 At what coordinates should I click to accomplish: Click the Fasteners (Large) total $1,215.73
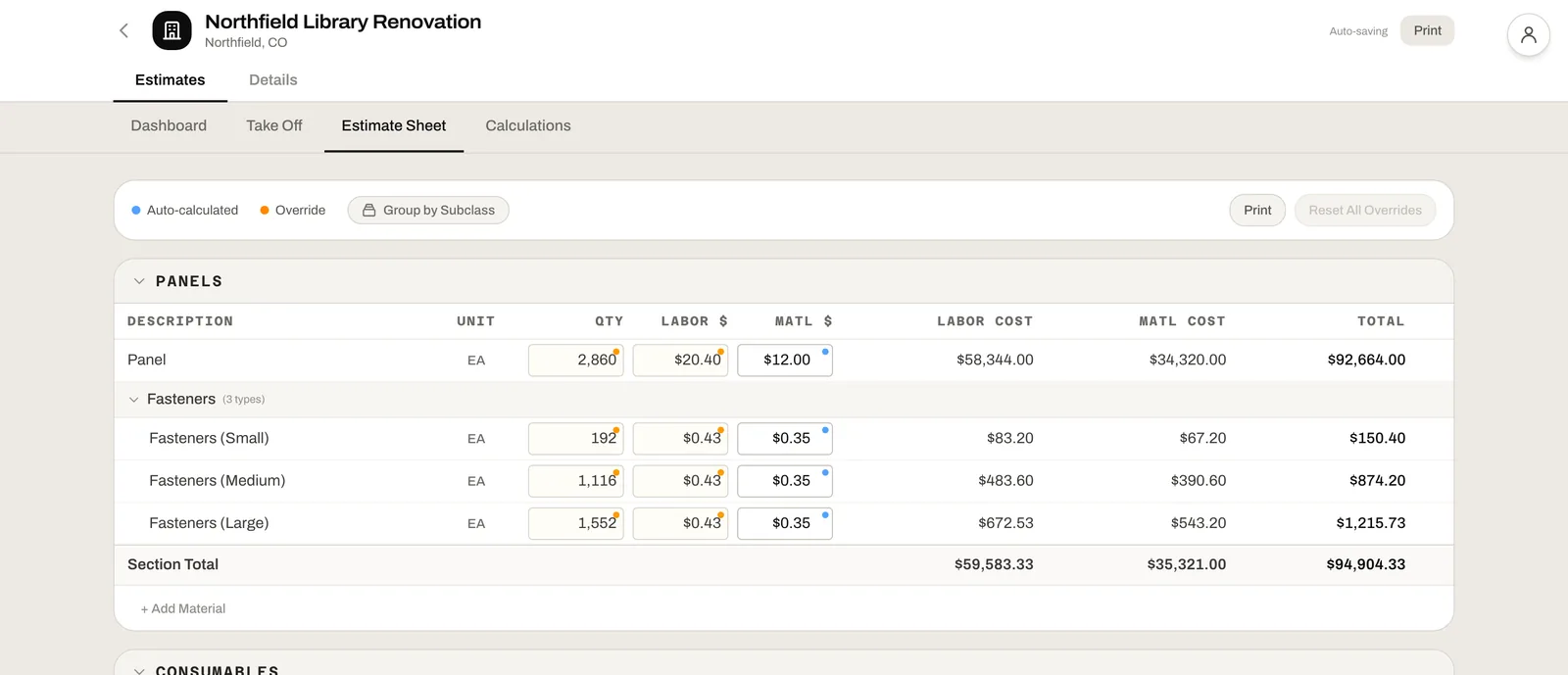coord(1371,523)
